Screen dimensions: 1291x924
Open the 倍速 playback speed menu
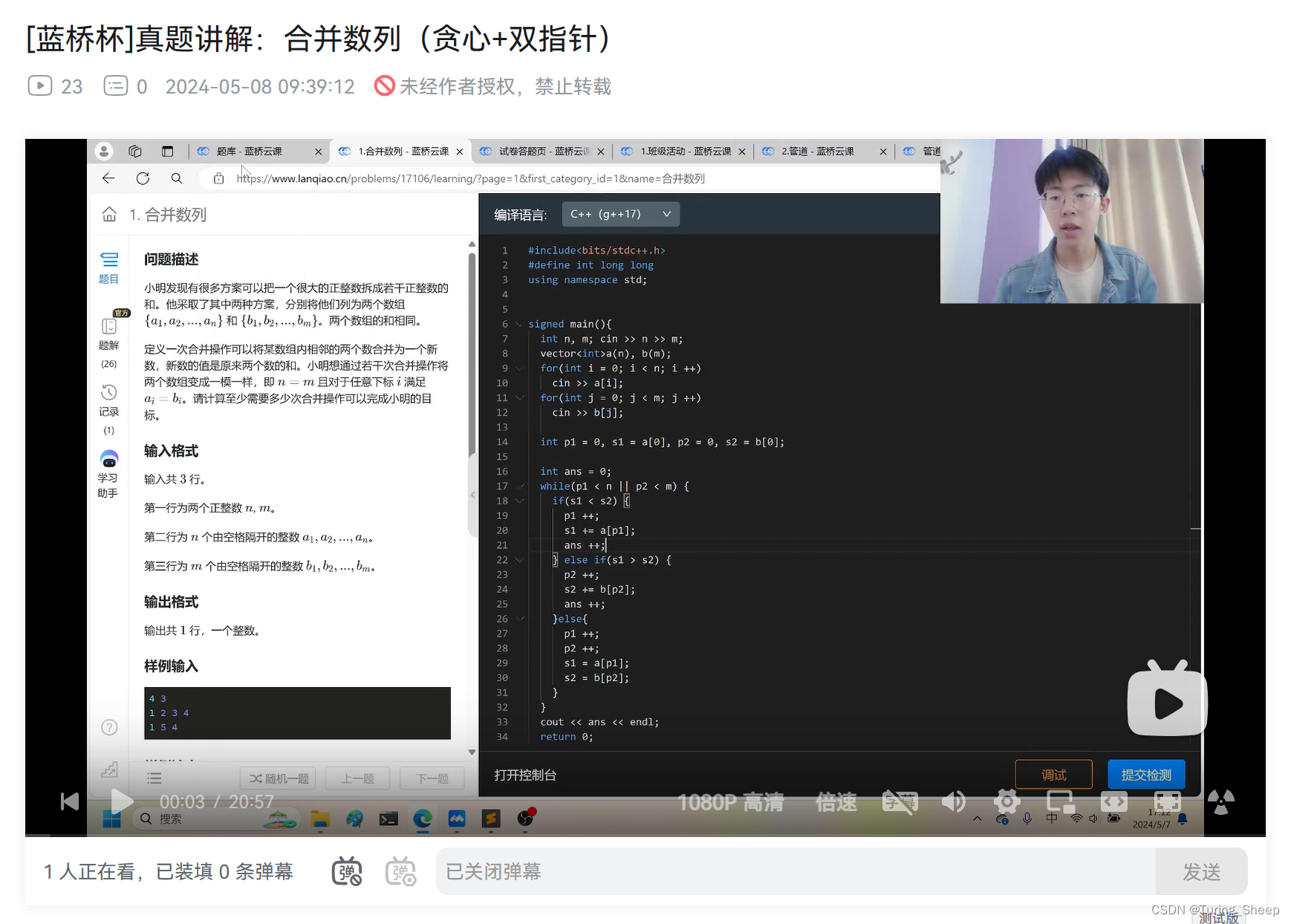point(836,802)
